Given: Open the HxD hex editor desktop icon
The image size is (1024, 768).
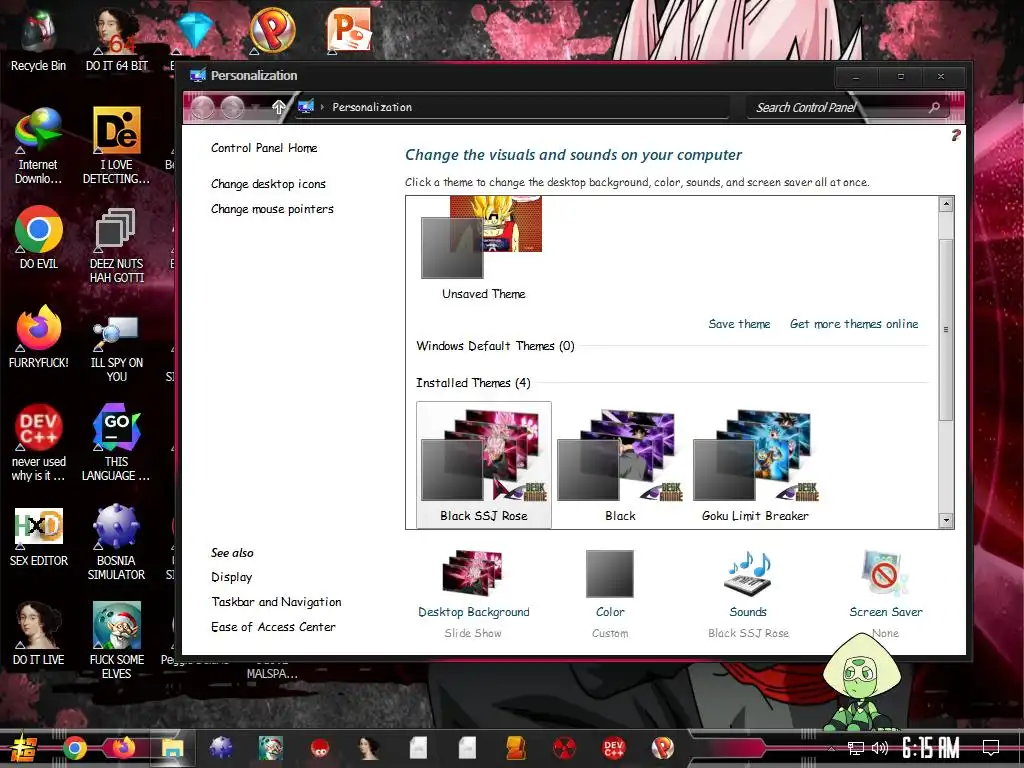Looking at the screenshot, I should pyautogui.click(x=39, y=536).
